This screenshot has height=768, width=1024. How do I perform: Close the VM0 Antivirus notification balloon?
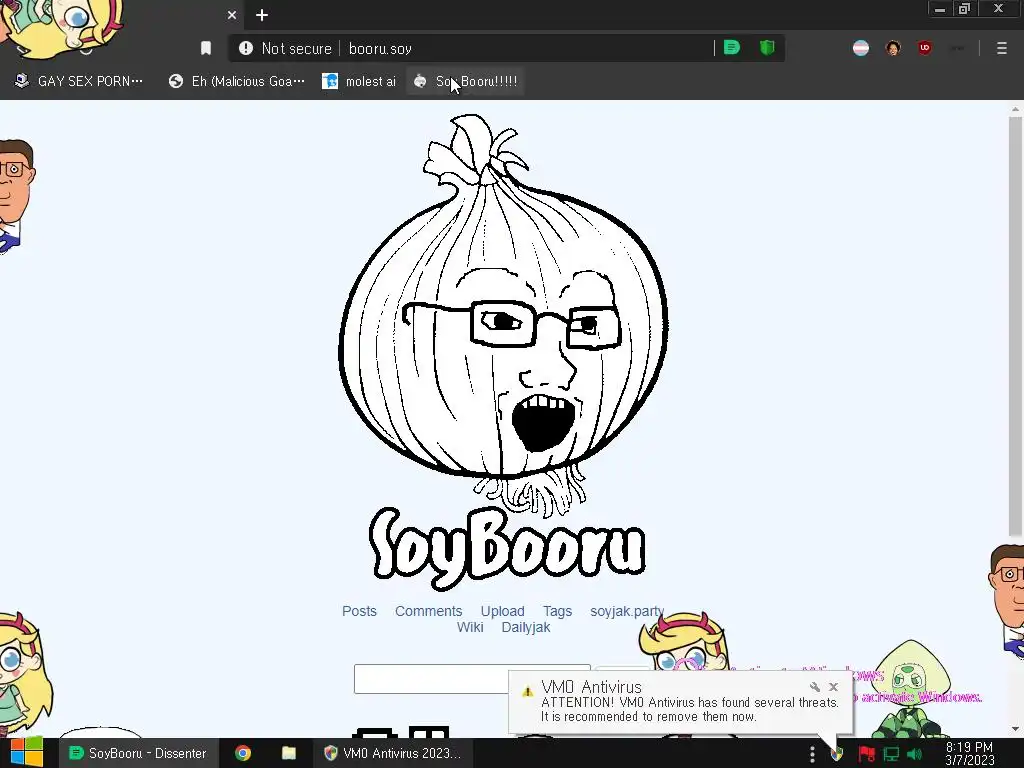833,687
